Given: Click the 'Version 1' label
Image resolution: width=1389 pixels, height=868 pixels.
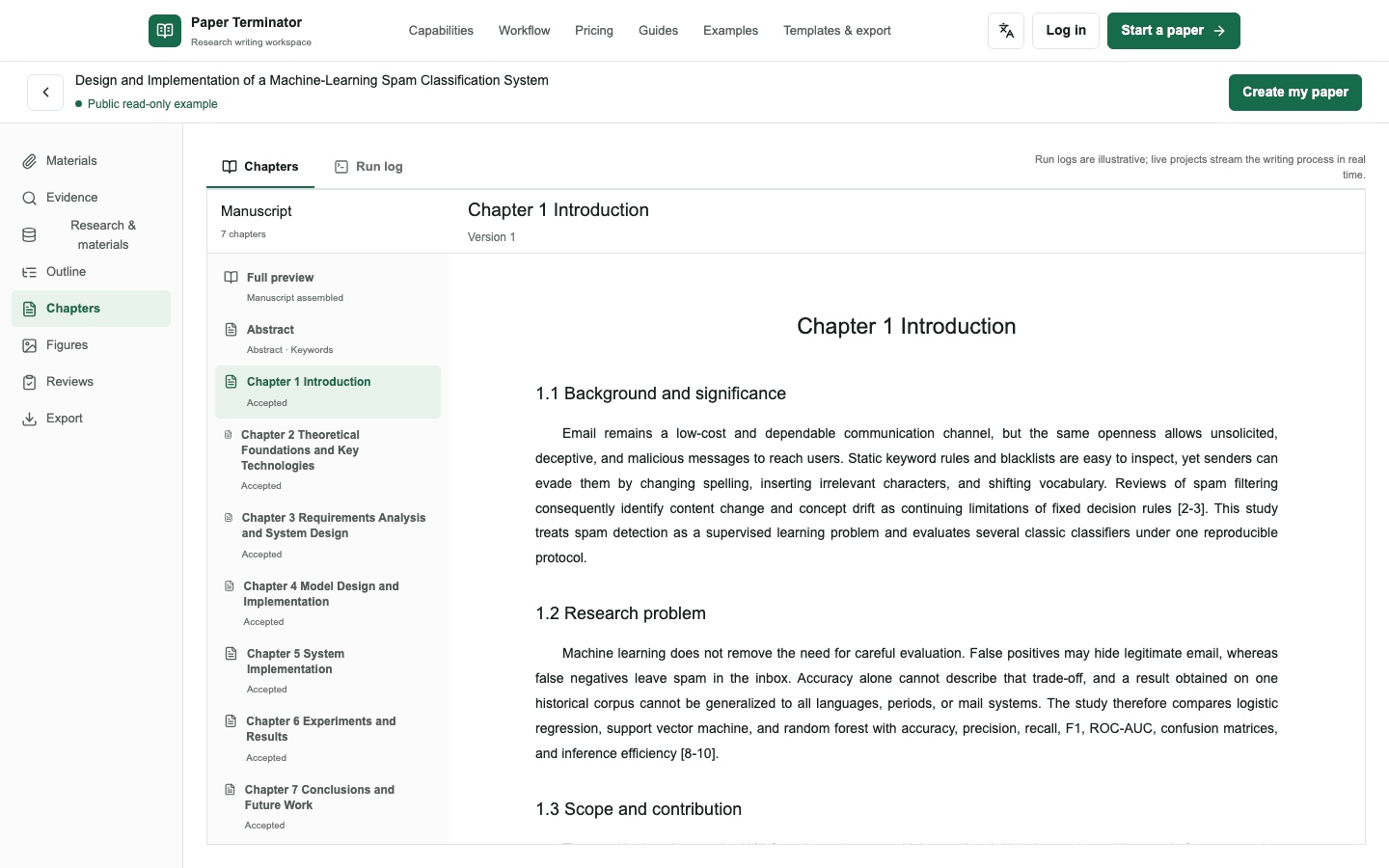Looking at the screenshot, I should tap(492, 237).
